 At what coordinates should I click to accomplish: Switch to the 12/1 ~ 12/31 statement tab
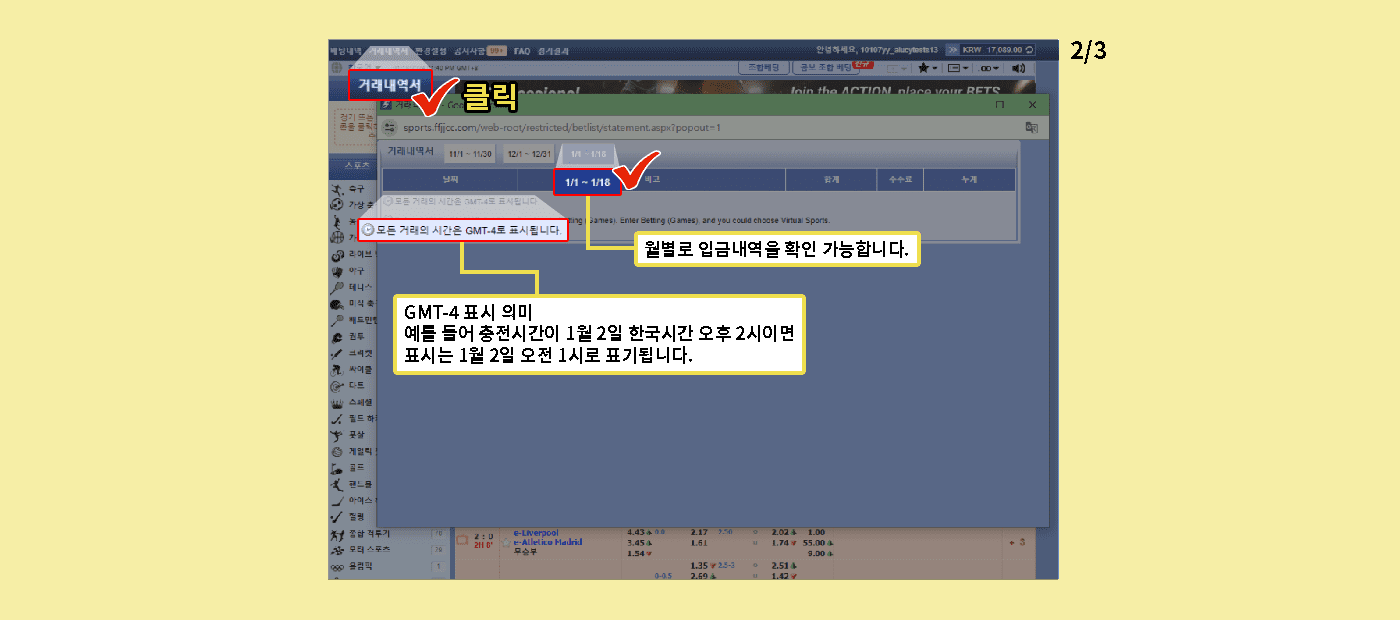(528, 154)
